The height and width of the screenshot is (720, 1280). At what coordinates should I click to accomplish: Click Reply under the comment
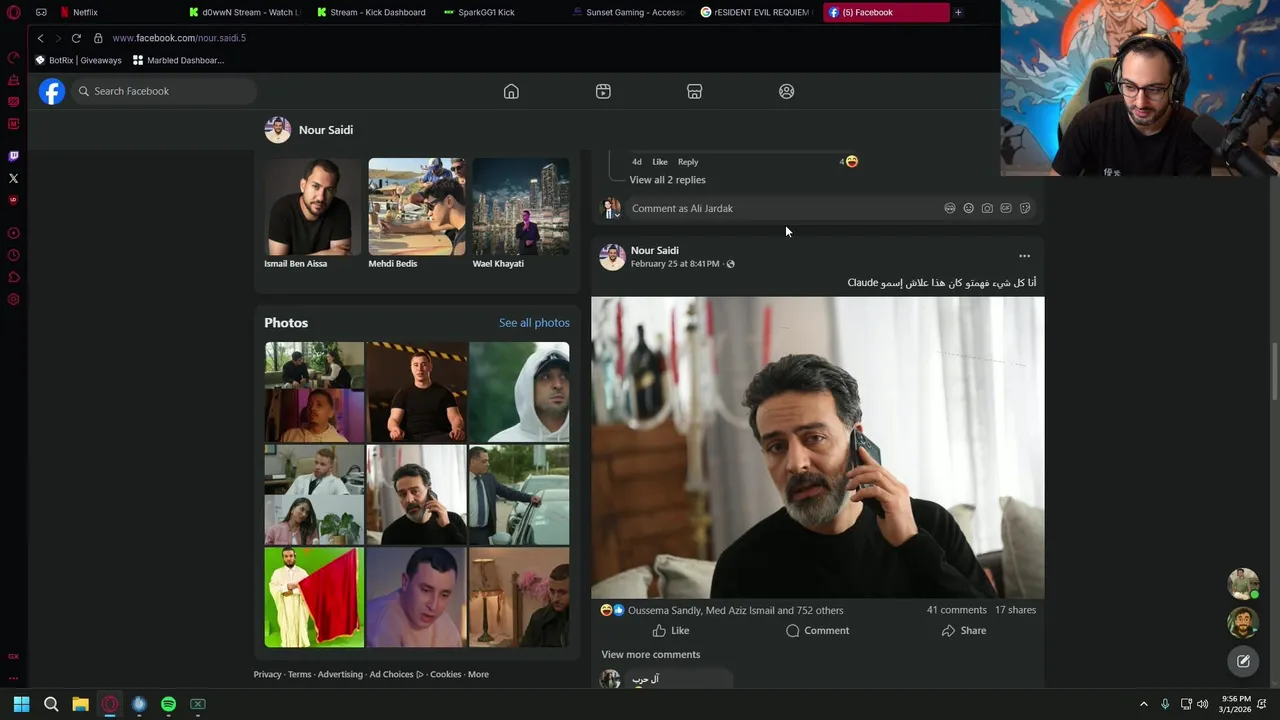(688, 162)
